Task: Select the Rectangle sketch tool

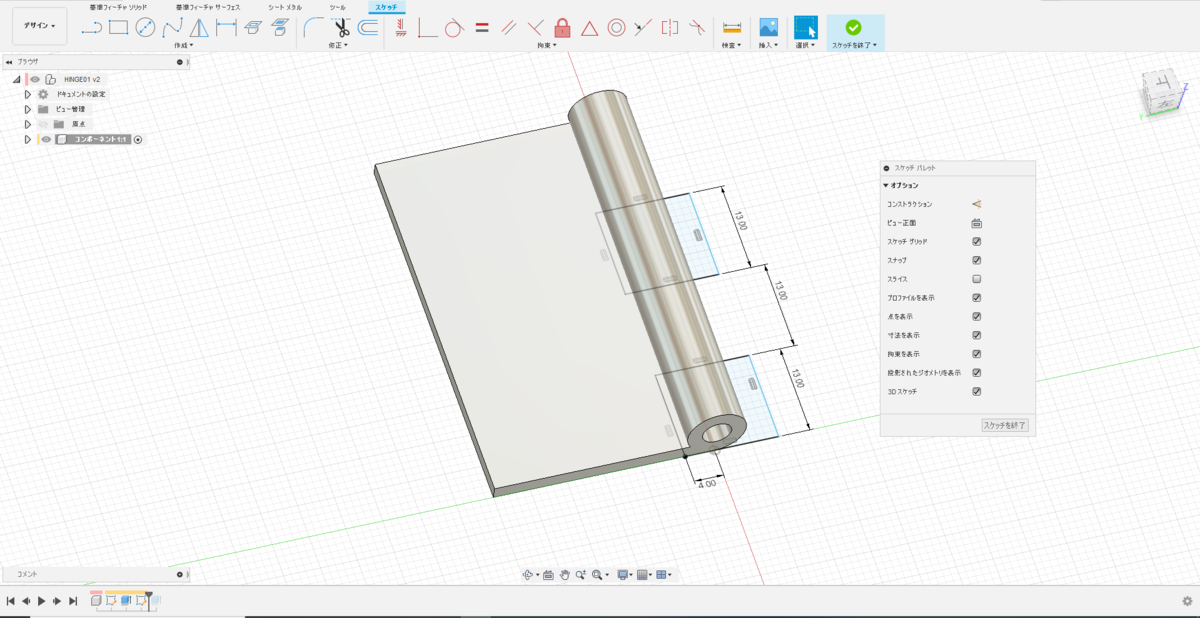Action: (x=118, y=28)
